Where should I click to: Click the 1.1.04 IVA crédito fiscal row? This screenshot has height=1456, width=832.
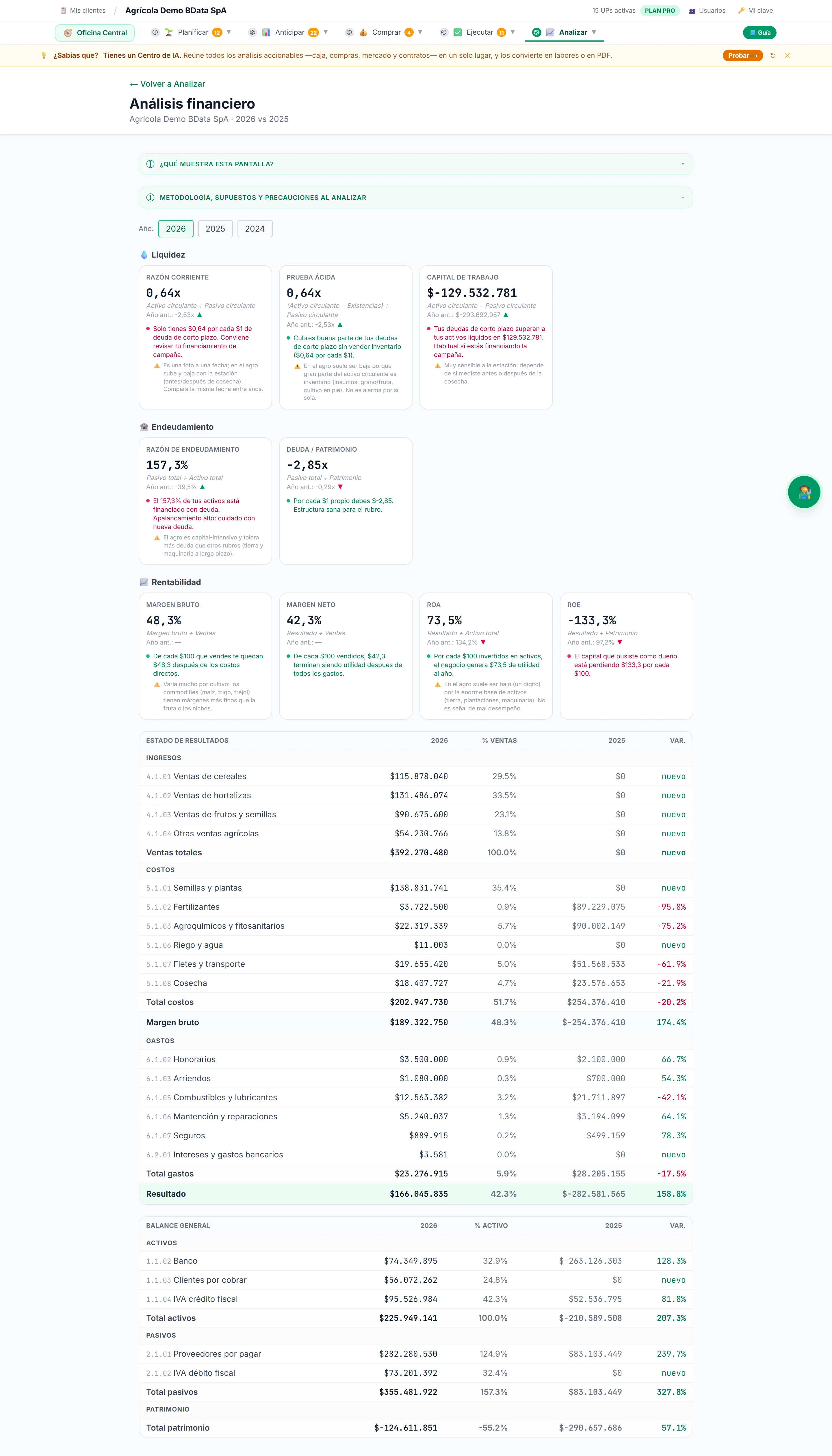415,1299
